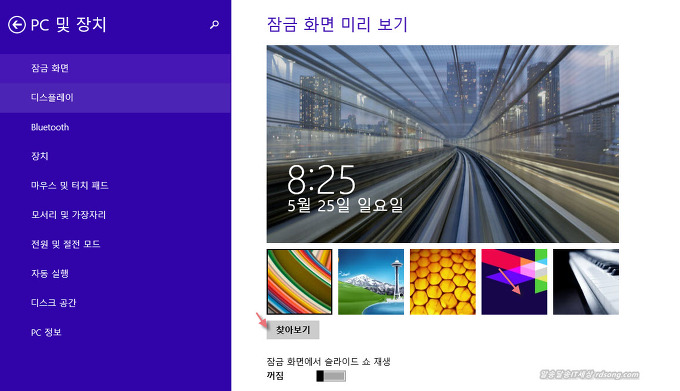This screenshot has height=391, width=680.
Task: Choose the colorful stripes lock screen thumbnail
Action: point(299,282)
